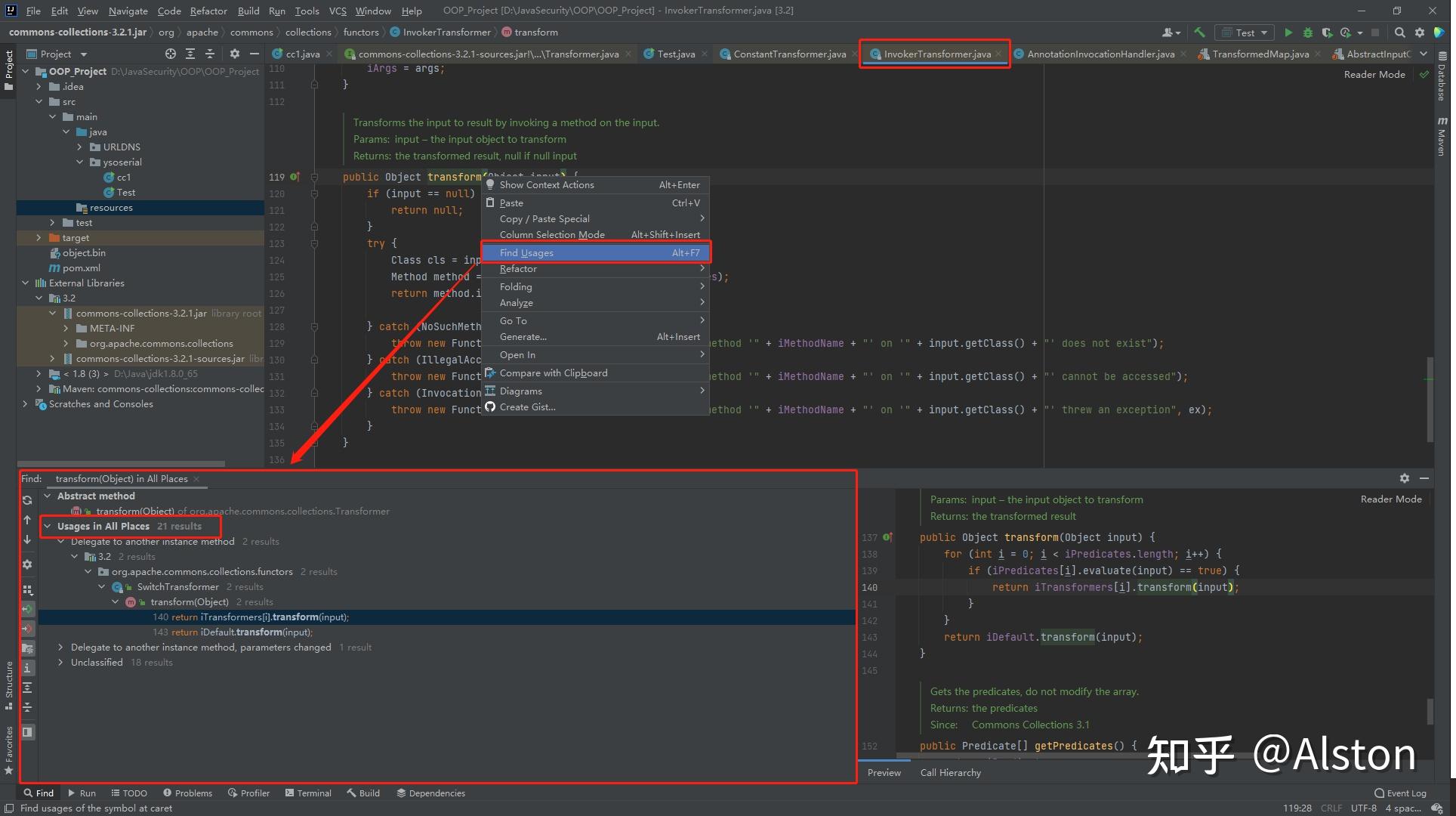Viewport: 1456px width, 816px height.
Task: Switch to Call Hierarchy preview tab
Action: pos(950,772)
